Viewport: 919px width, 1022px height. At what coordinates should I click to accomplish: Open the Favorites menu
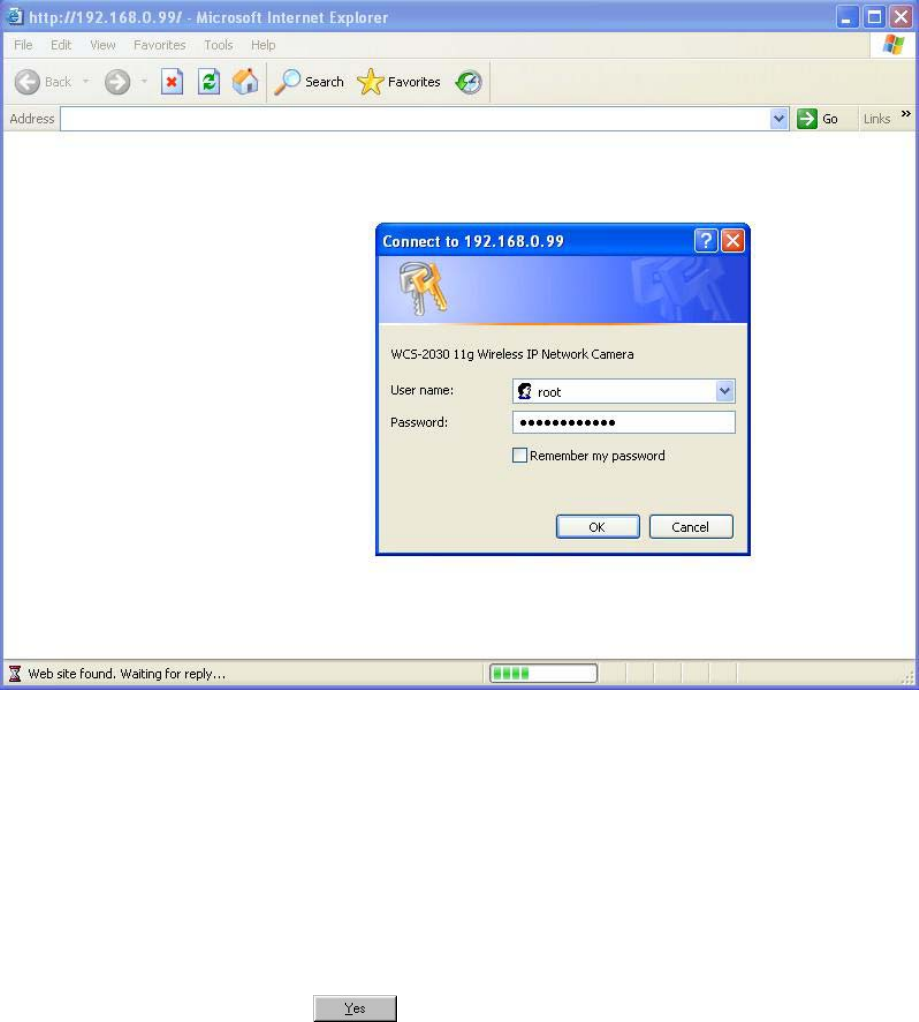[159, 45]
